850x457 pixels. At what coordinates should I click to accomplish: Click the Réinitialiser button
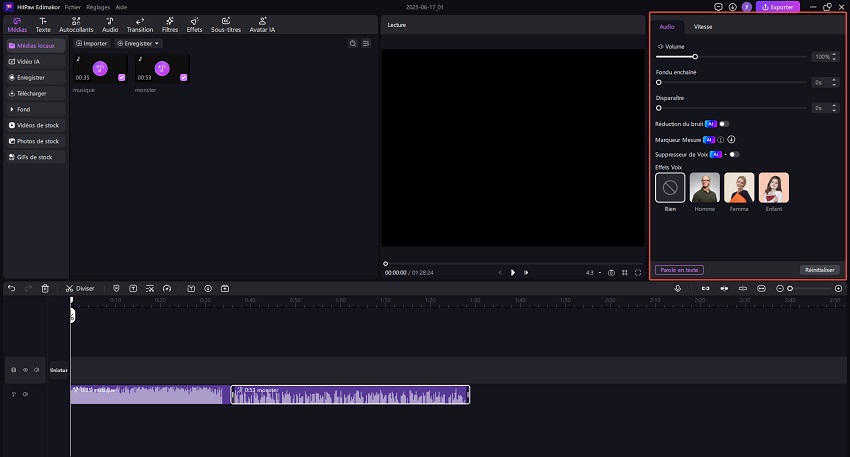coord(820,270)
